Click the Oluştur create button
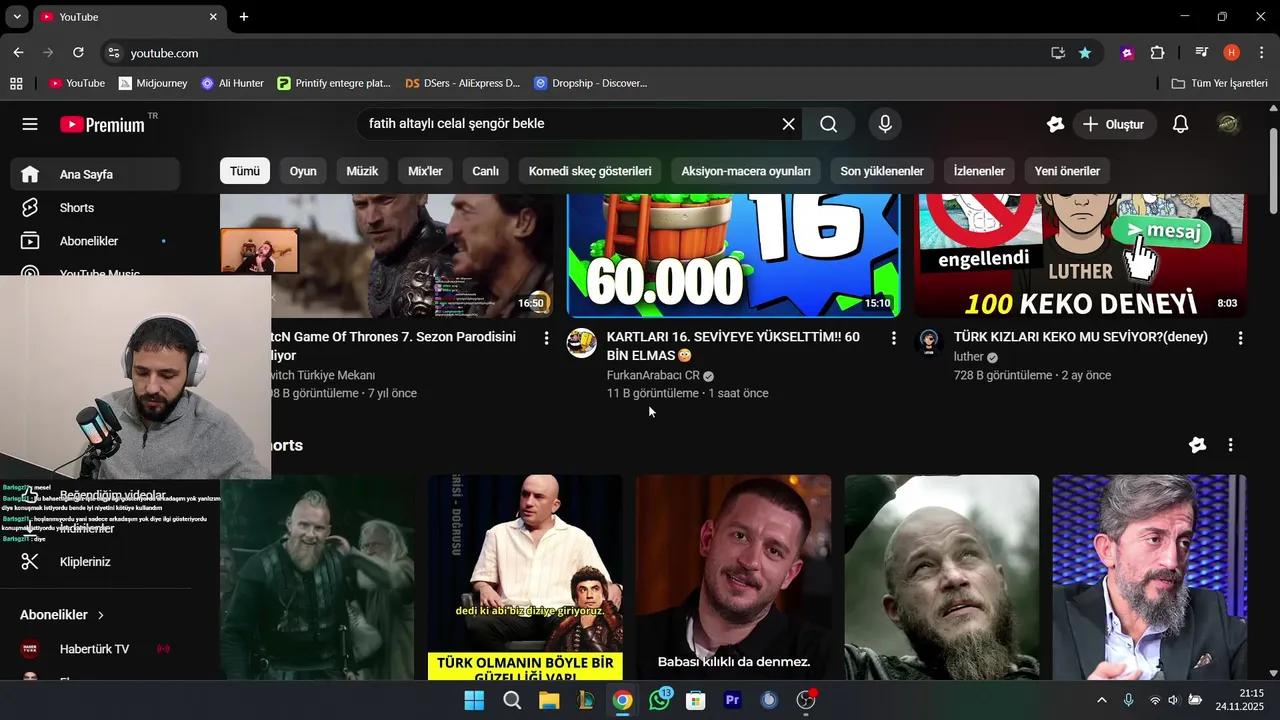Viewport: 1280px width, 720px height. tap(1114, 124)
